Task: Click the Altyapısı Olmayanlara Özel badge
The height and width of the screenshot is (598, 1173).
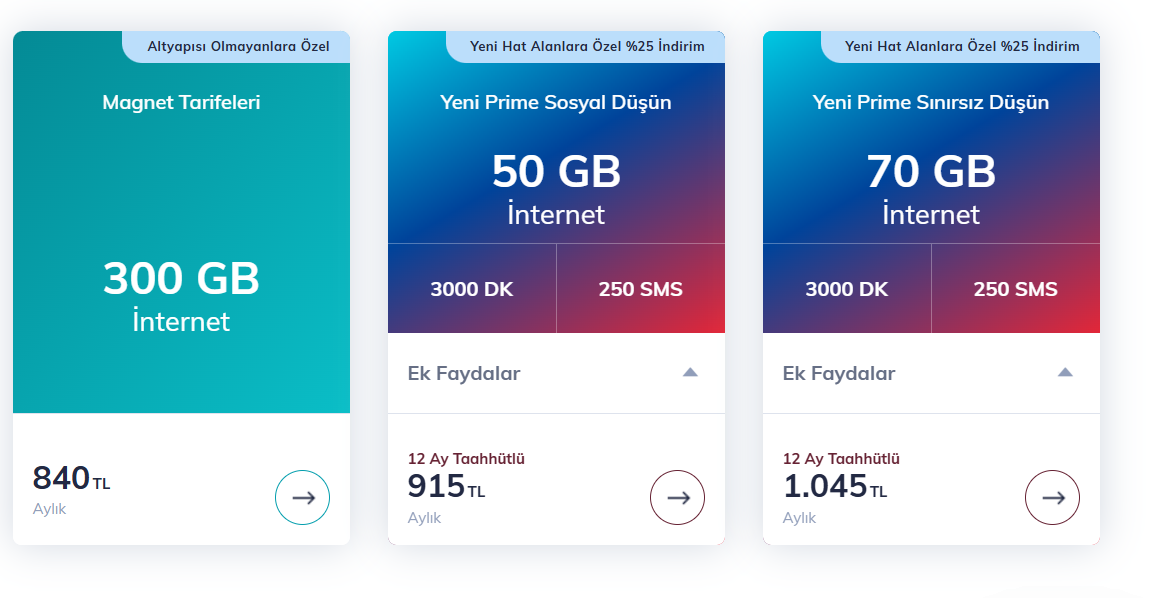Action: pyautogui.click(x=236, y=46)
